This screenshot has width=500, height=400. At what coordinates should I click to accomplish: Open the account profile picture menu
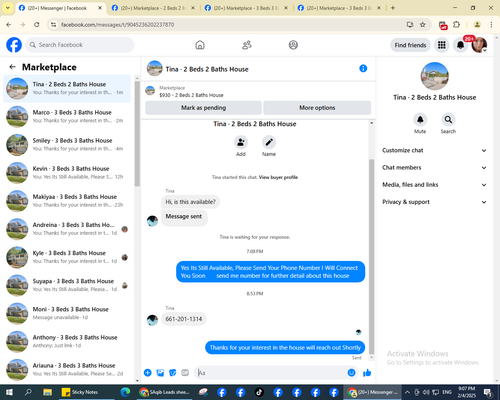click(x=479, y=45)
